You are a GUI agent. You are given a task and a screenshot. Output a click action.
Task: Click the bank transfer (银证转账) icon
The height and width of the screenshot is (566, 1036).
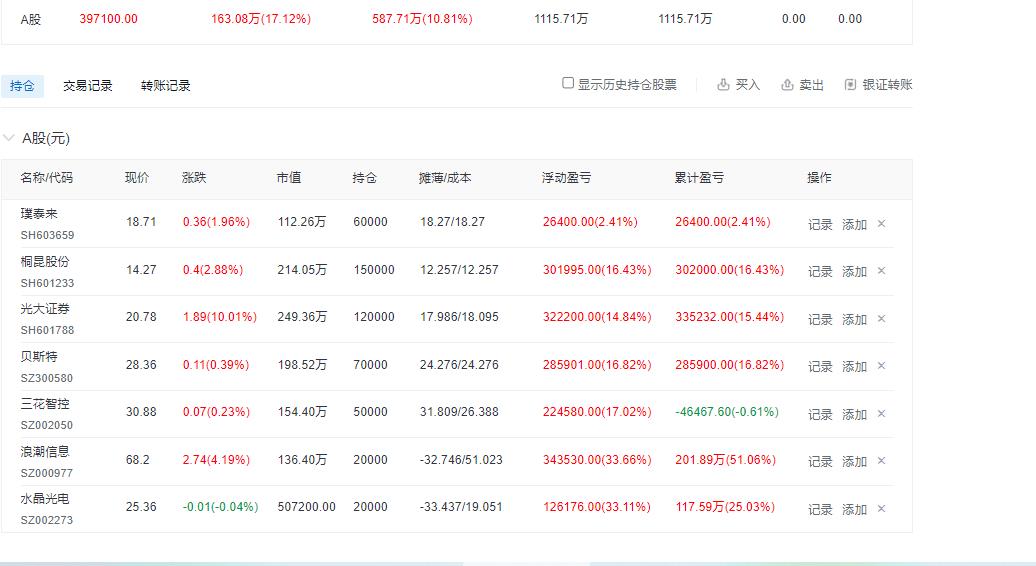coord(850,85)
